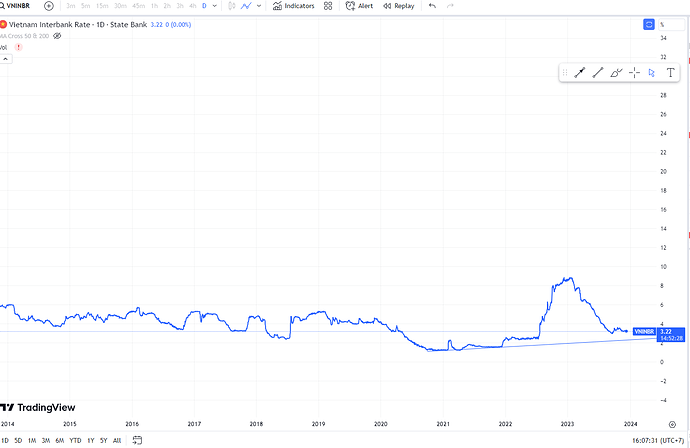Viewport: 690px width, 448px height.
Task: Choose the line chart style icon
Action: 246,6
